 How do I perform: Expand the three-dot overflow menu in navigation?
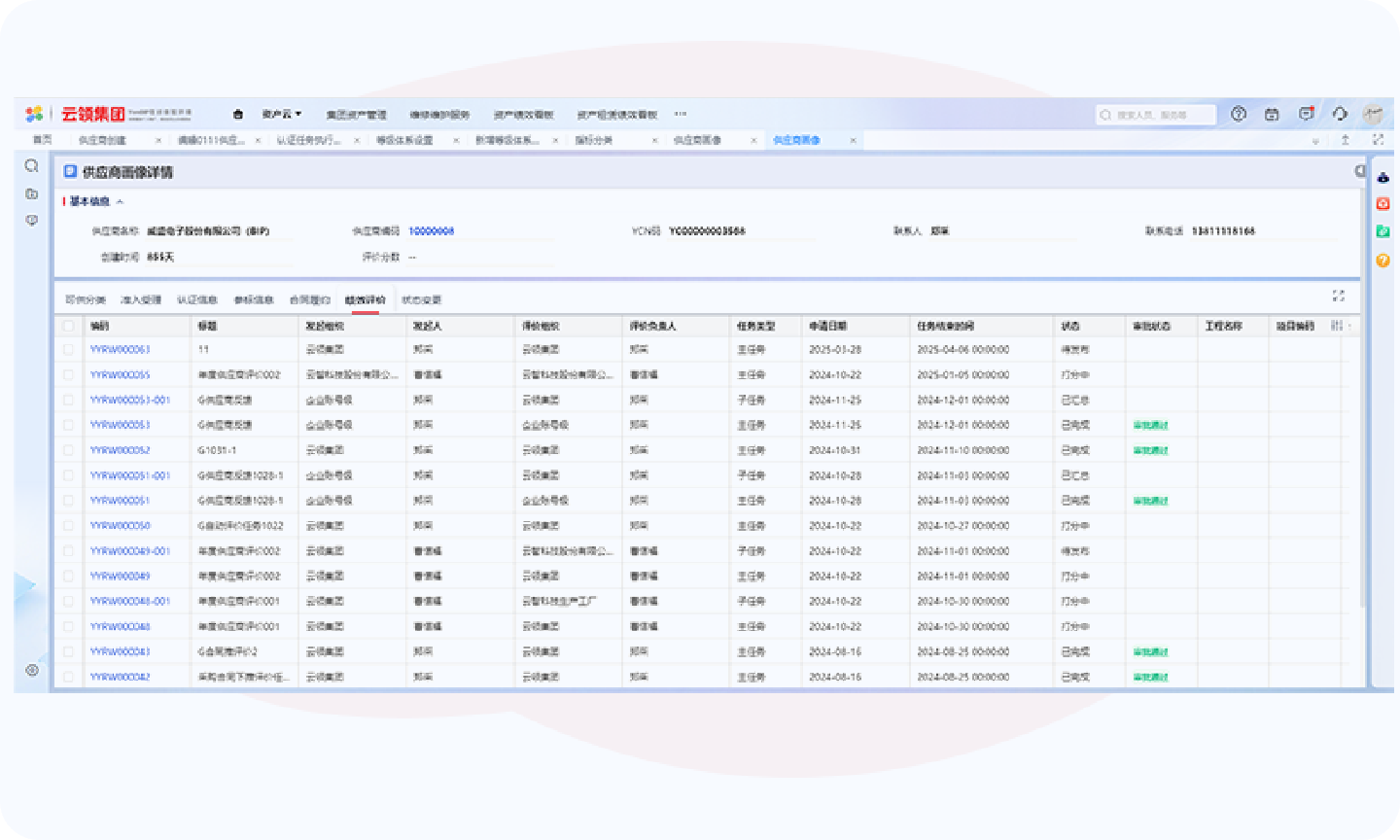tap(681, 115)
